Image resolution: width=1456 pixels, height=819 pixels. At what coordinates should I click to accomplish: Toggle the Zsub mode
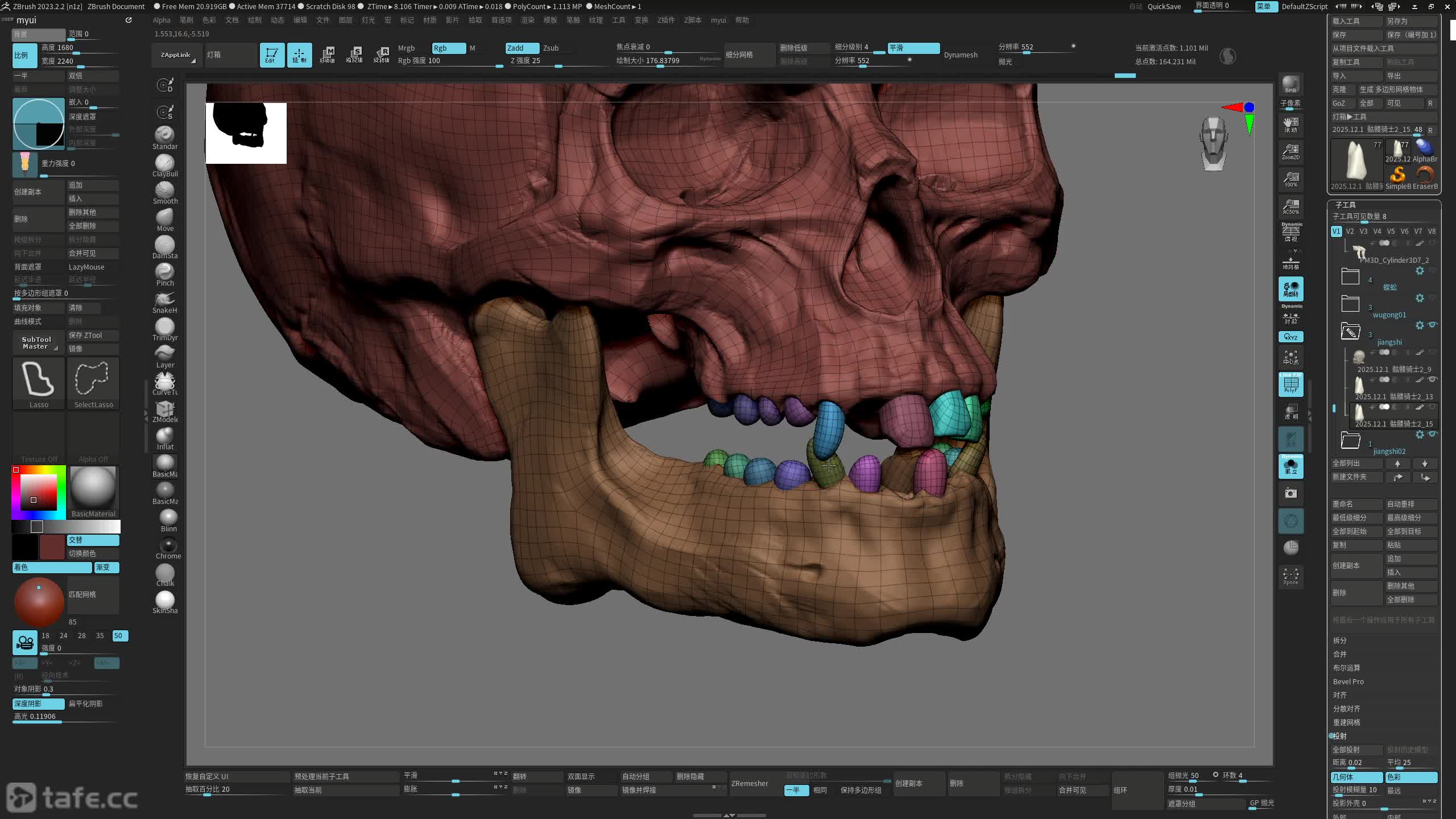551,48
